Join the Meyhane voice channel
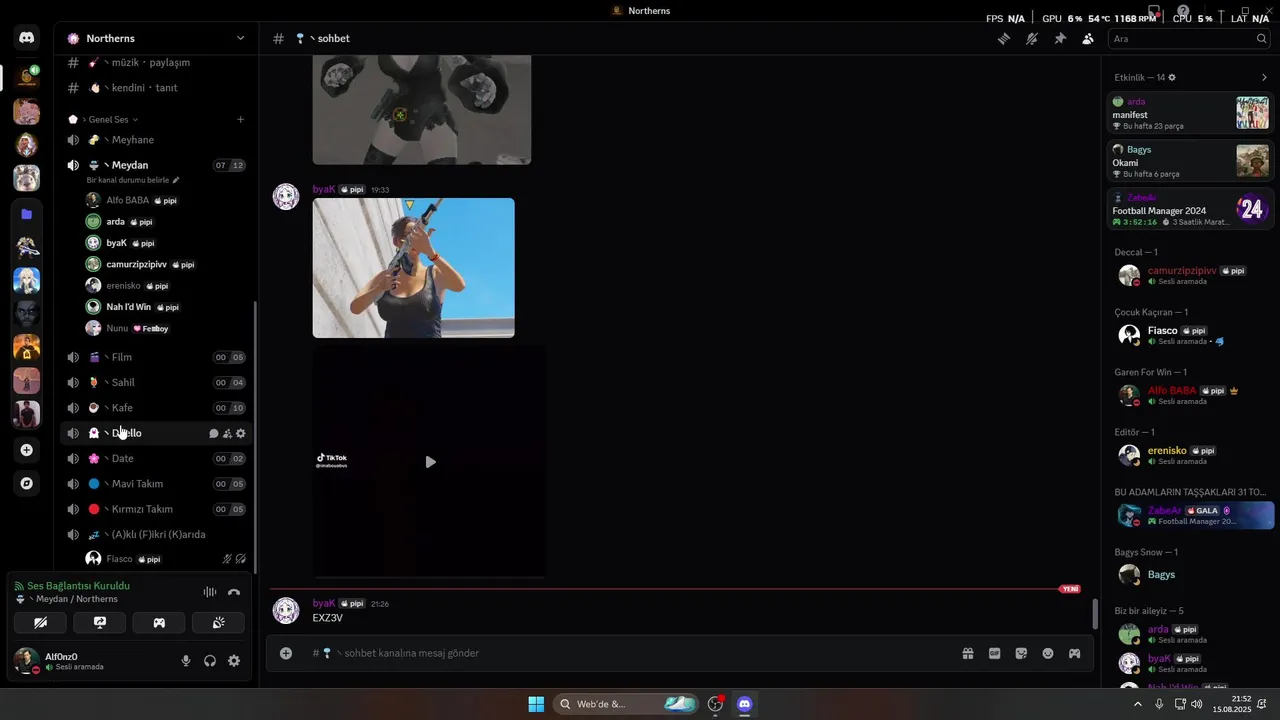This screenshot has height=720, width=1280. (x=156, y=140)
